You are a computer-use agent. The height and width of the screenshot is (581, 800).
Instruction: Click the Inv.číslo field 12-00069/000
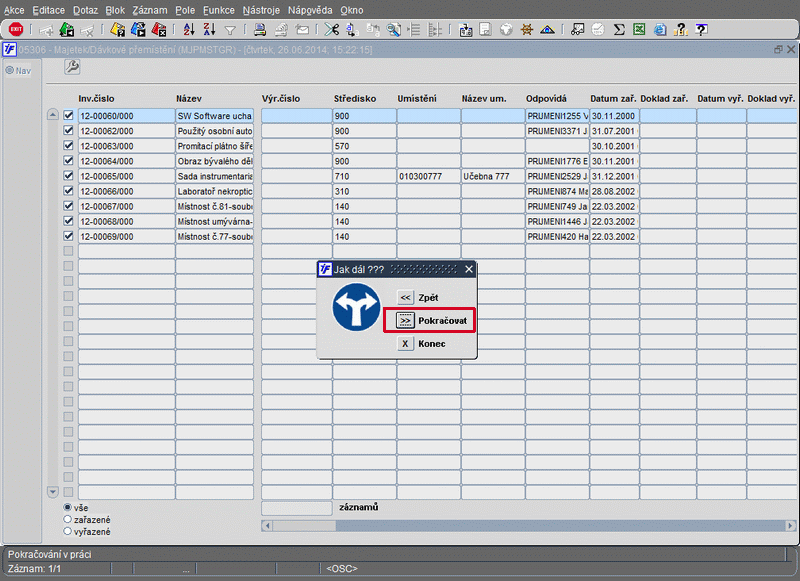[x=126, y=237]
